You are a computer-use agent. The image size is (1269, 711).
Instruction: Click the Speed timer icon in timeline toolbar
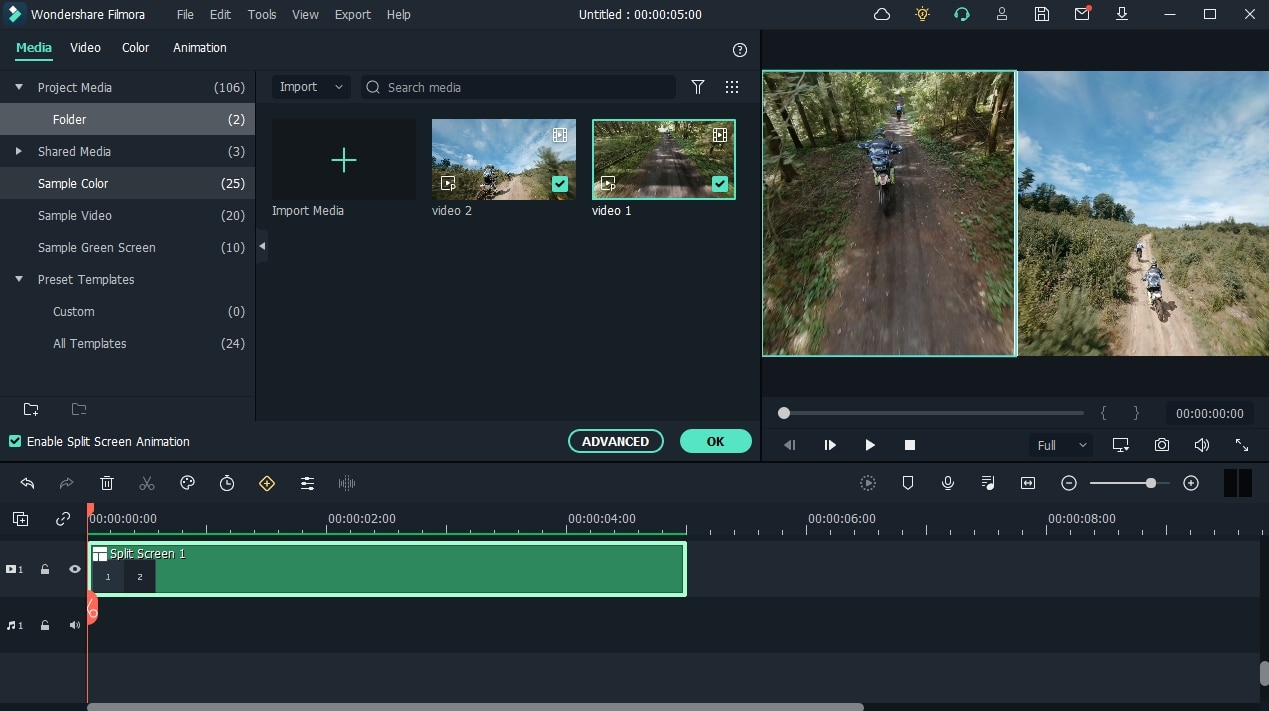coord(227,483)
